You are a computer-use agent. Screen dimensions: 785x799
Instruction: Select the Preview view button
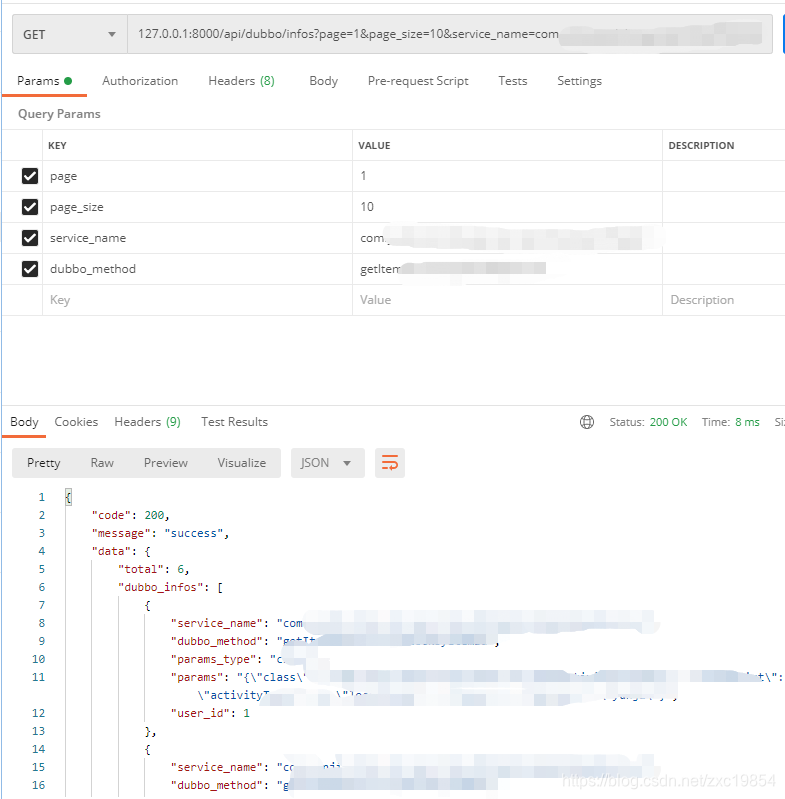166,463
